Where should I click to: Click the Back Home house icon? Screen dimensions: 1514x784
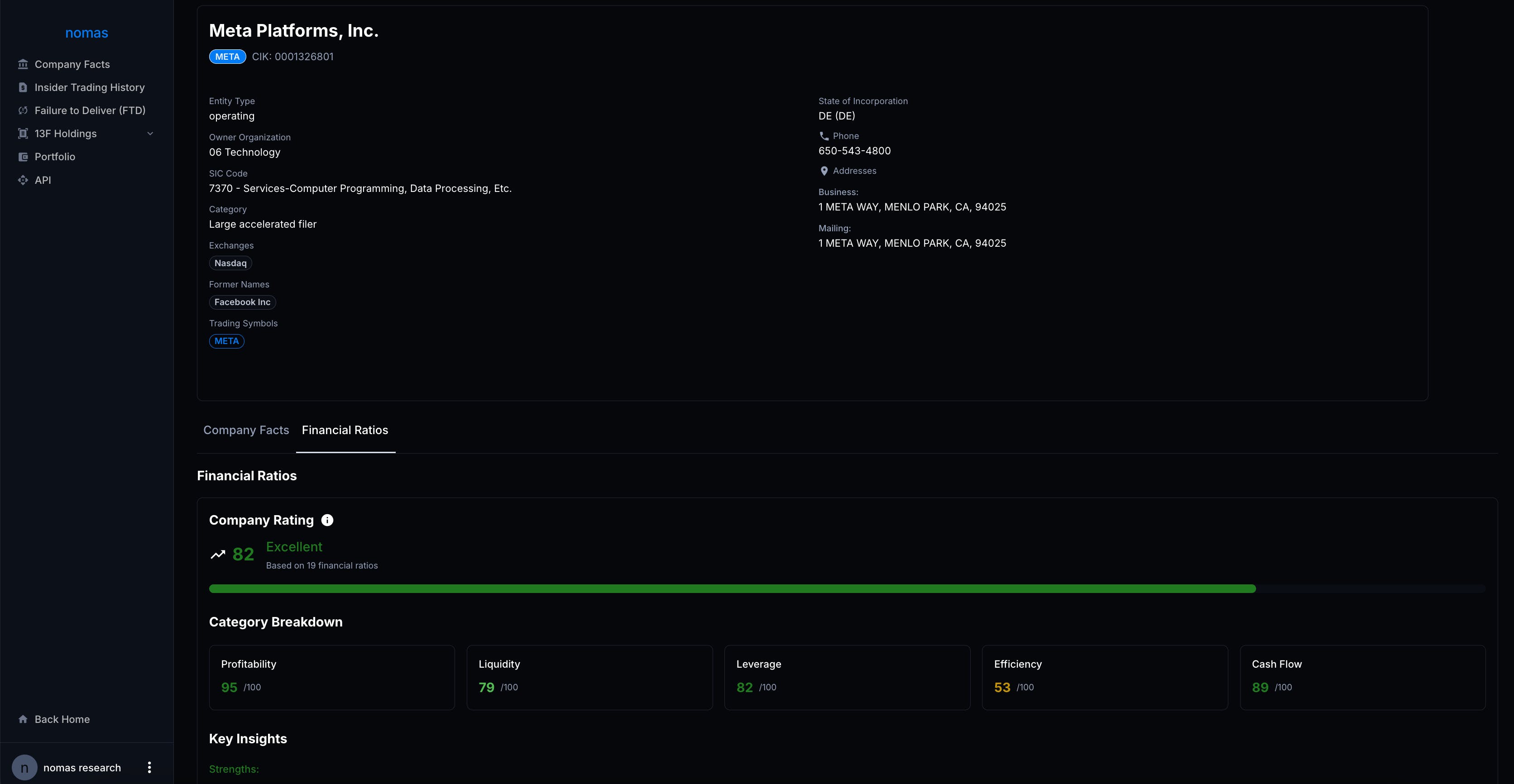coord(23,719)
